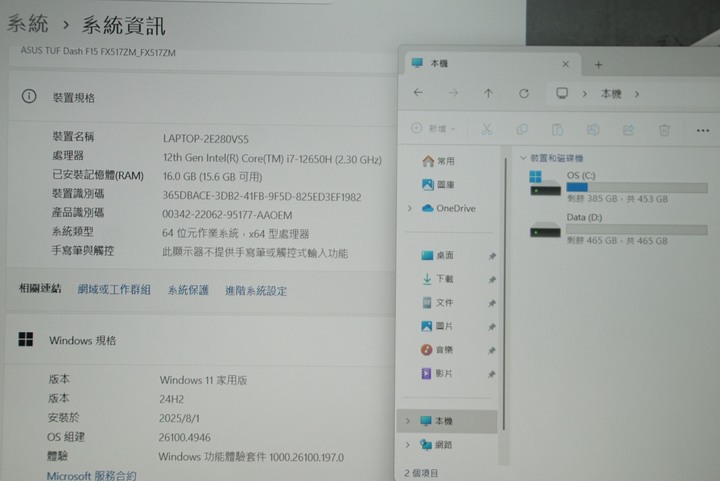Open 桌面 Desktop folder in sidebar

438,255
